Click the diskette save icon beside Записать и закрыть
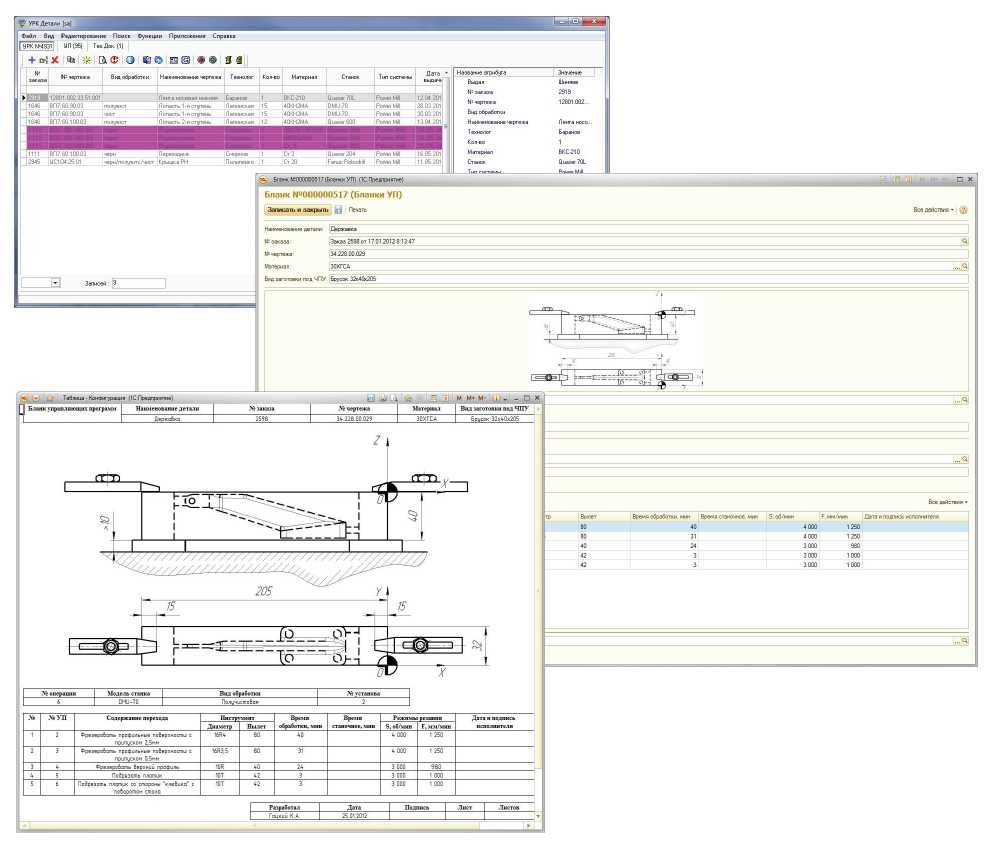Viewport: 988px width, 843px height. tap(338, 210)
